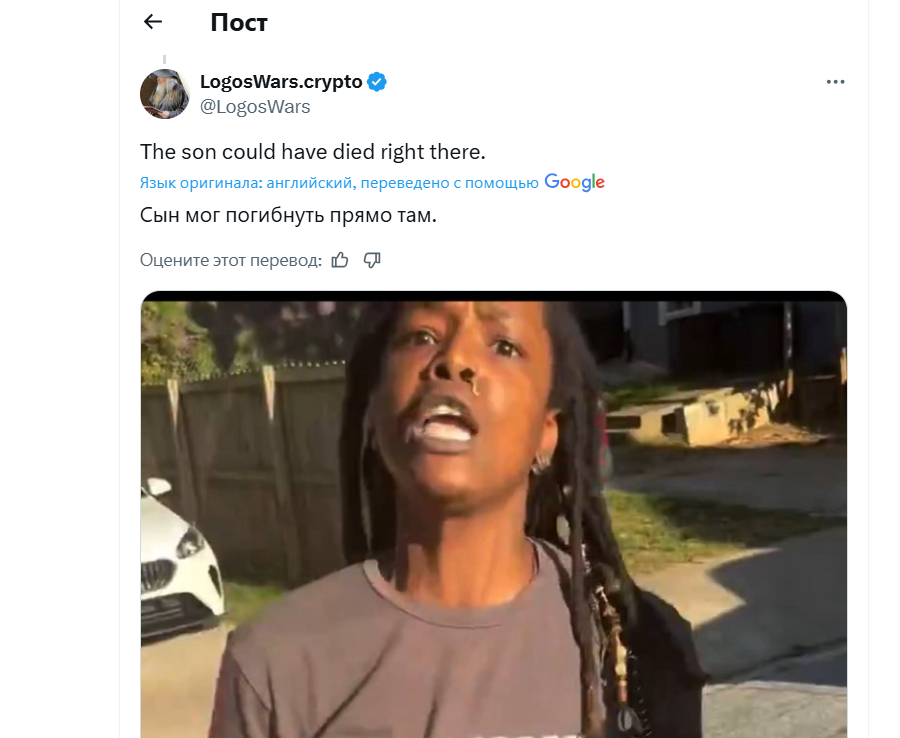
Task: Play the embedded video in the post
Action: (493, 514)
